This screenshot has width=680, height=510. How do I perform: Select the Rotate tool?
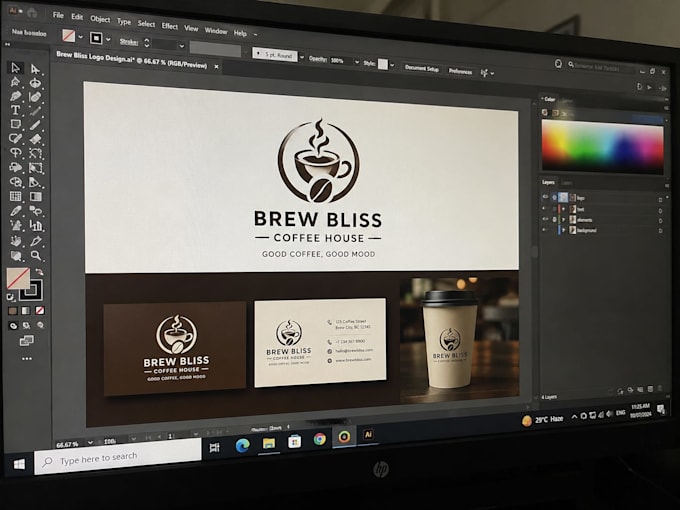coord(16,153)
